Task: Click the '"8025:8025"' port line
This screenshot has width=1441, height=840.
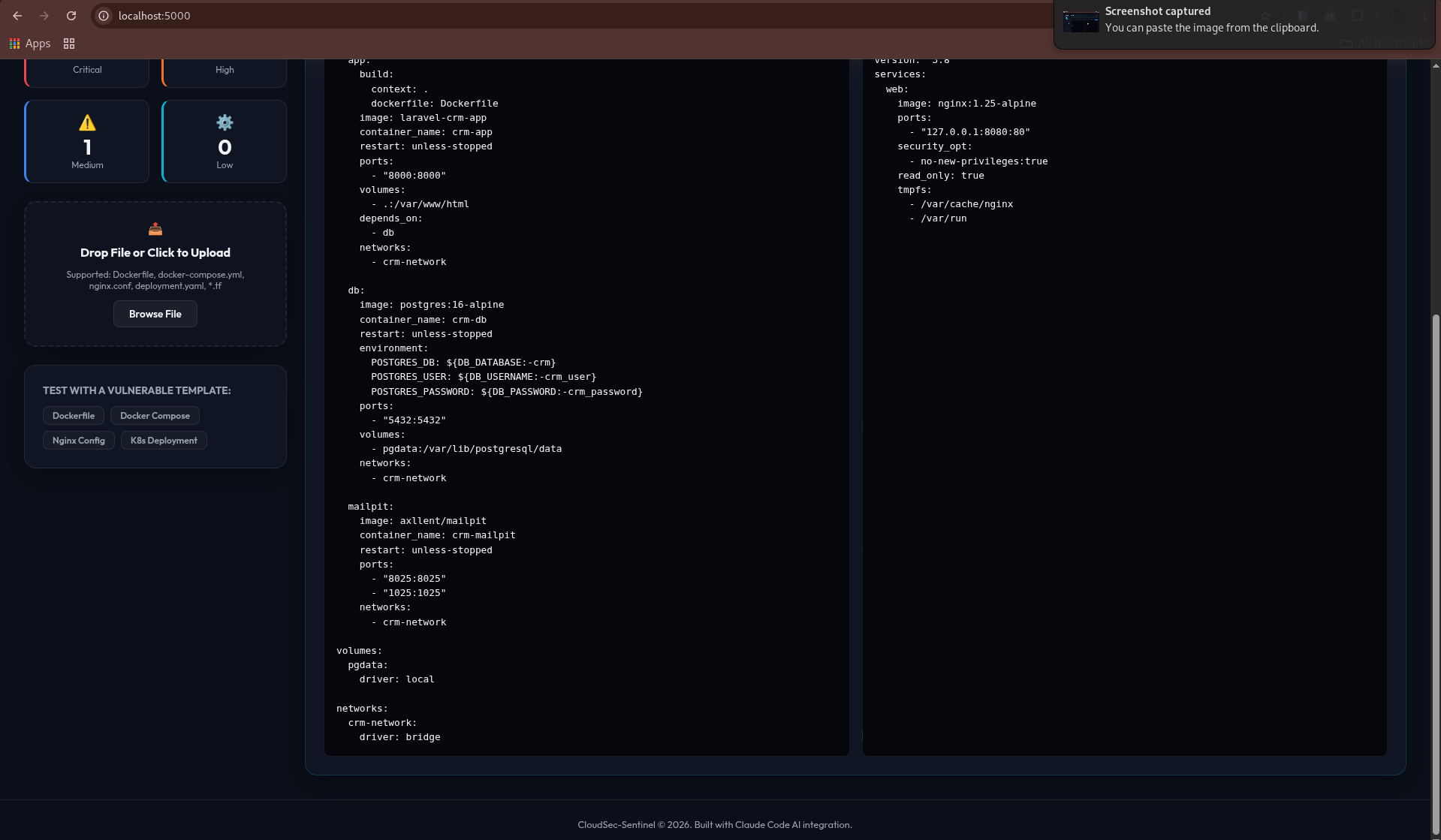Action: click(x=408, y=579)
